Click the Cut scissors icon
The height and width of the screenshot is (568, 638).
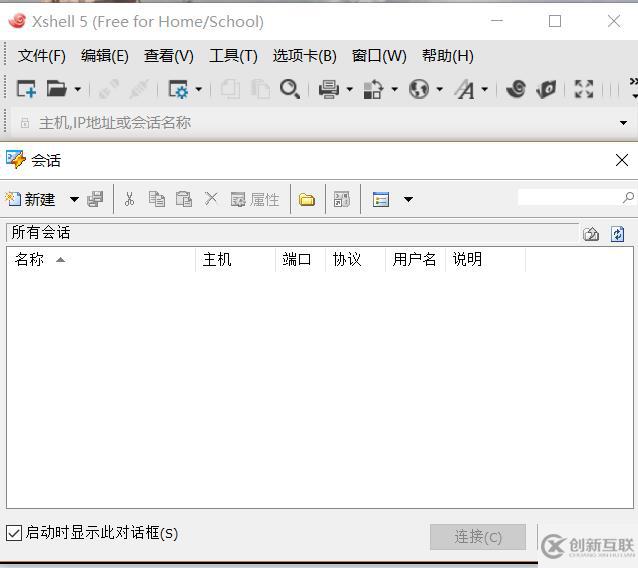tap(129, 199)
